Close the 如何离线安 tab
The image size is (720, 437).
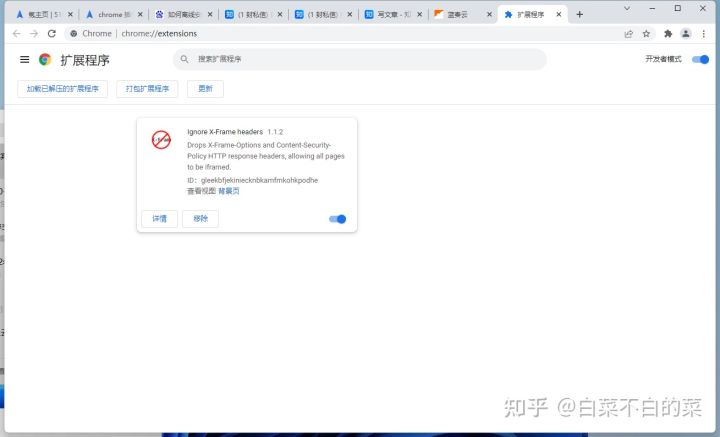(210, 15)
